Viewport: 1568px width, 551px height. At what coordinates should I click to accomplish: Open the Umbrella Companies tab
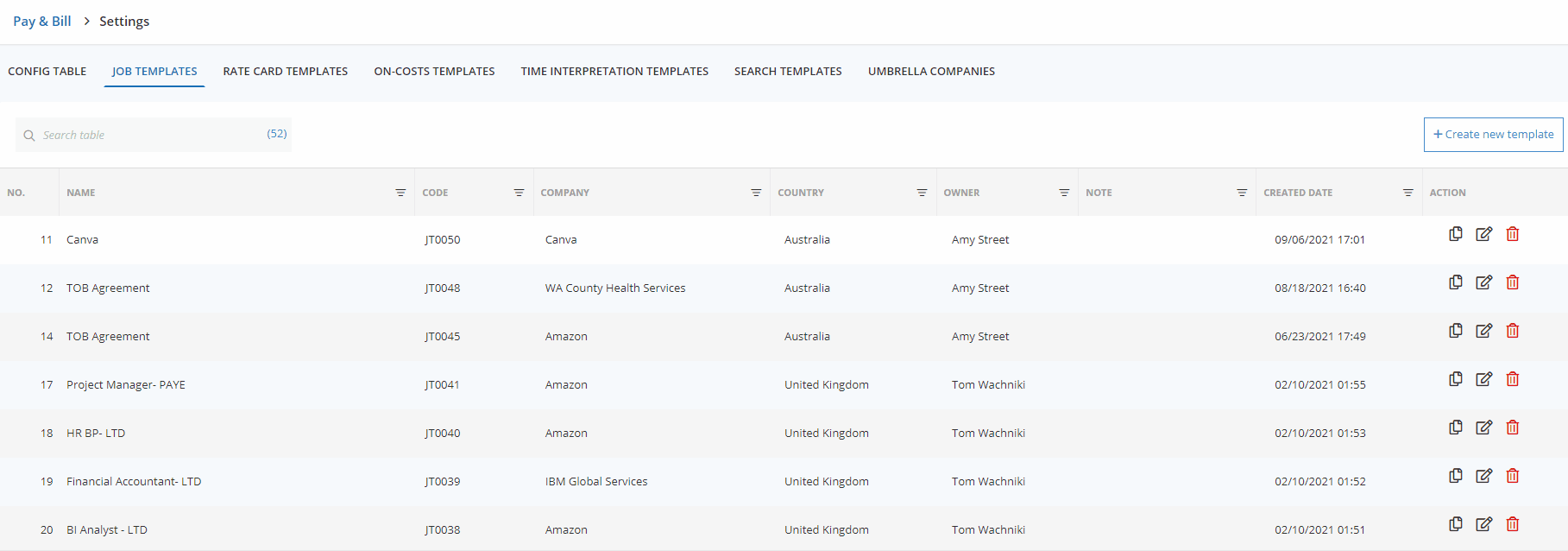pyautogui.click(x=931, y=72)
